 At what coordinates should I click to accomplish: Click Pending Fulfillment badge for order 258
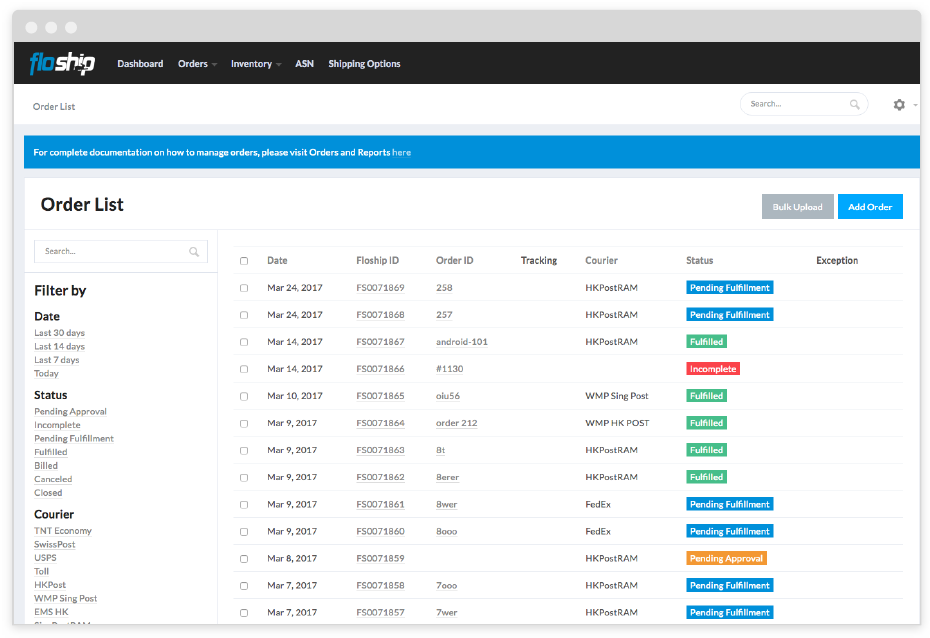729,288
